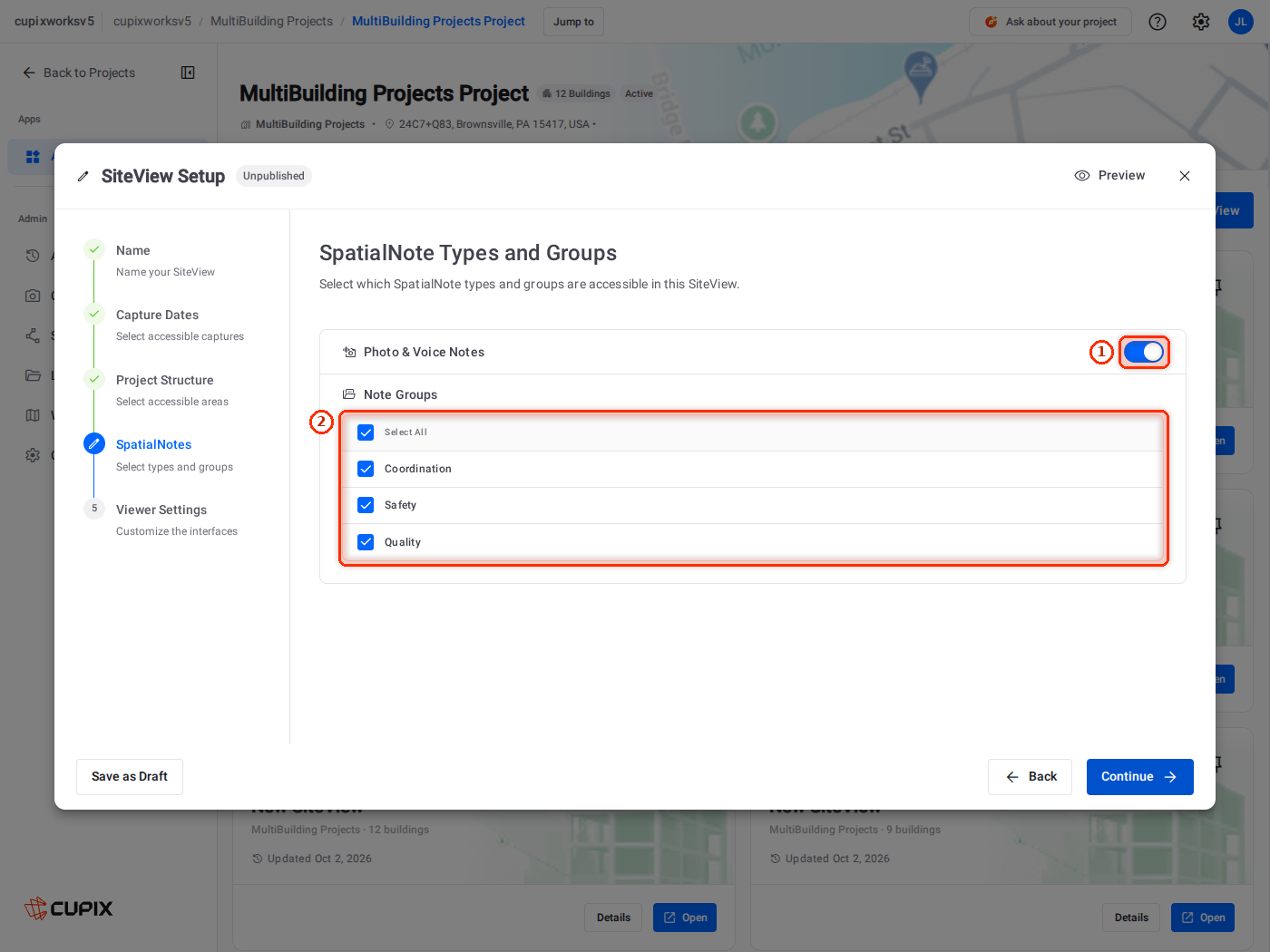The width and height of the screenshot is (1270, 952).
Task: Open the settings gear in top bar
Action: click(x=1201, y=22)
